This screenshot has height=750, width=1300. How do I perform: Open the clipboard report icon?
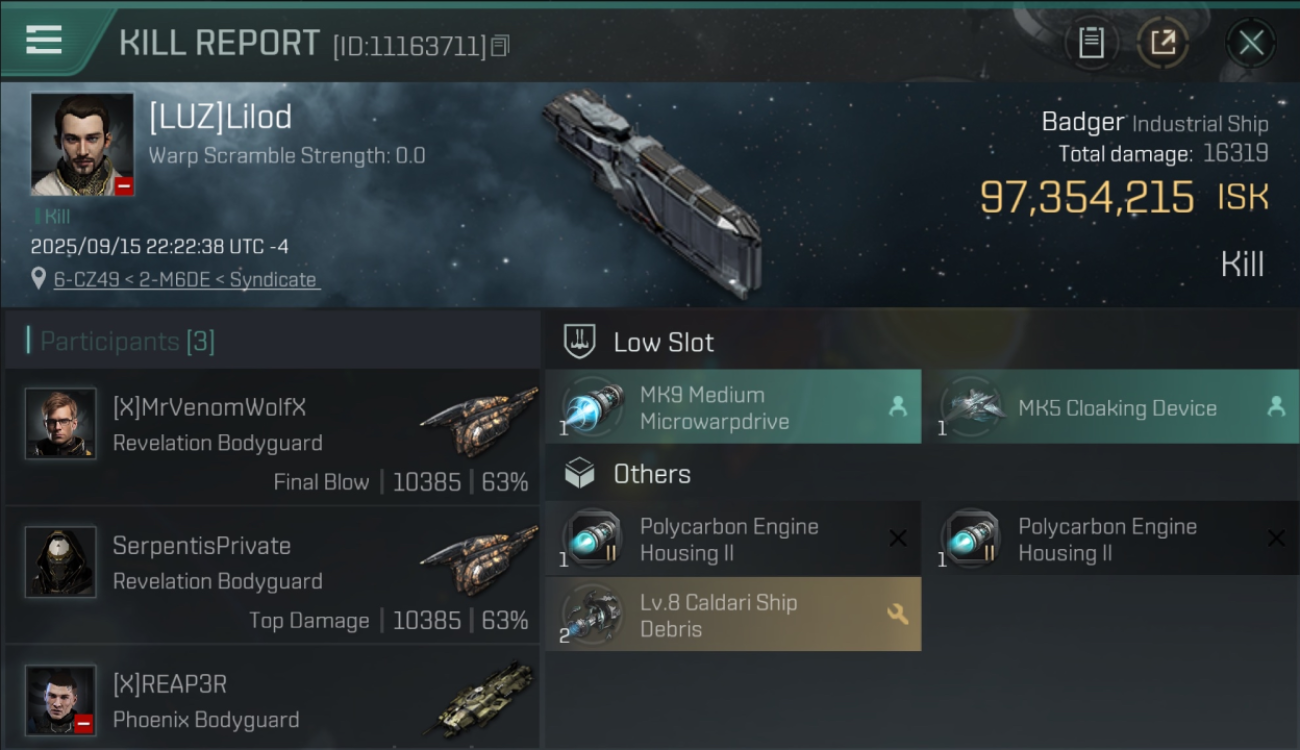coord(1091,43)
